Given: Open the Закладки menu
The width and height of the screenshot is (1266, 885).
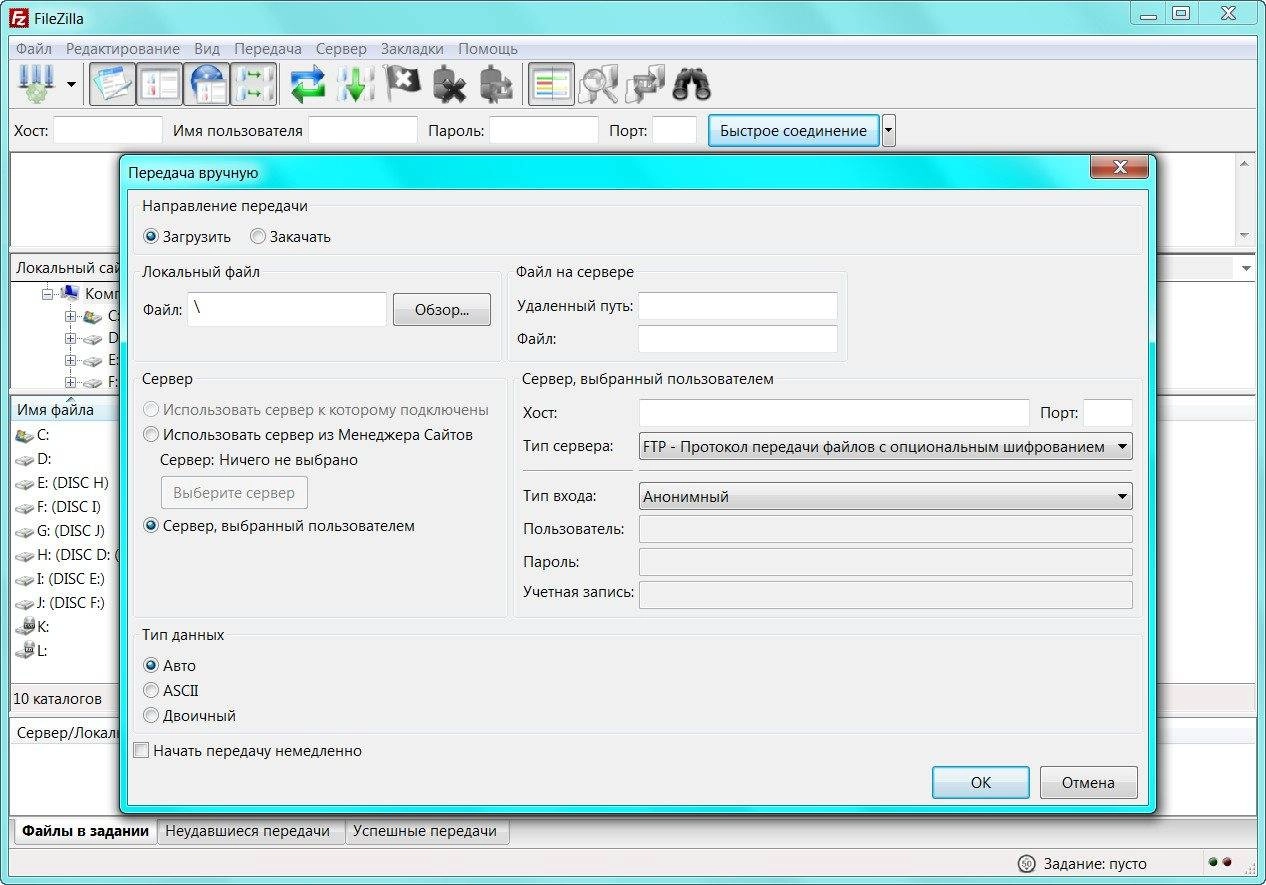Looking at the screenshot, I should coord(412,48).
